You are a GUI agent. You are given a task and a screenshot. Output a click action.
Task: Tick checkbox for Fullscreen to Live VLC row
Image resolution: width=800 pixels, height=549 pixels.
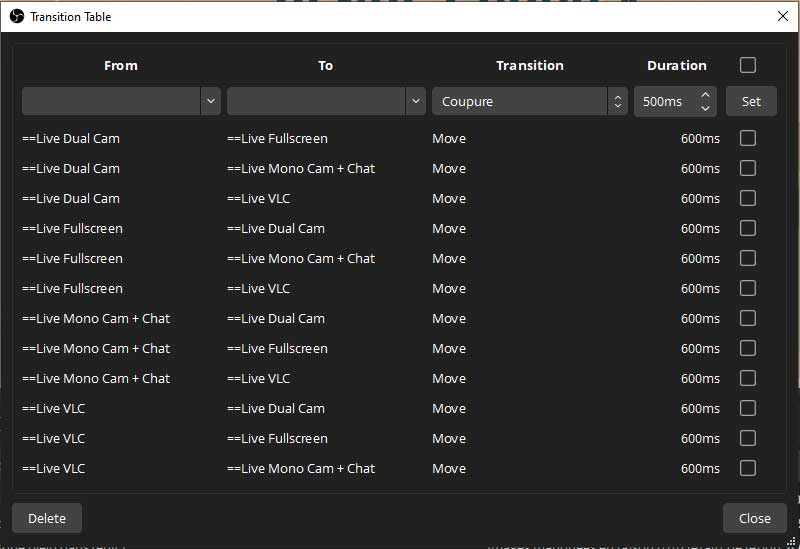pyautogui.click(x=748, y=288)
